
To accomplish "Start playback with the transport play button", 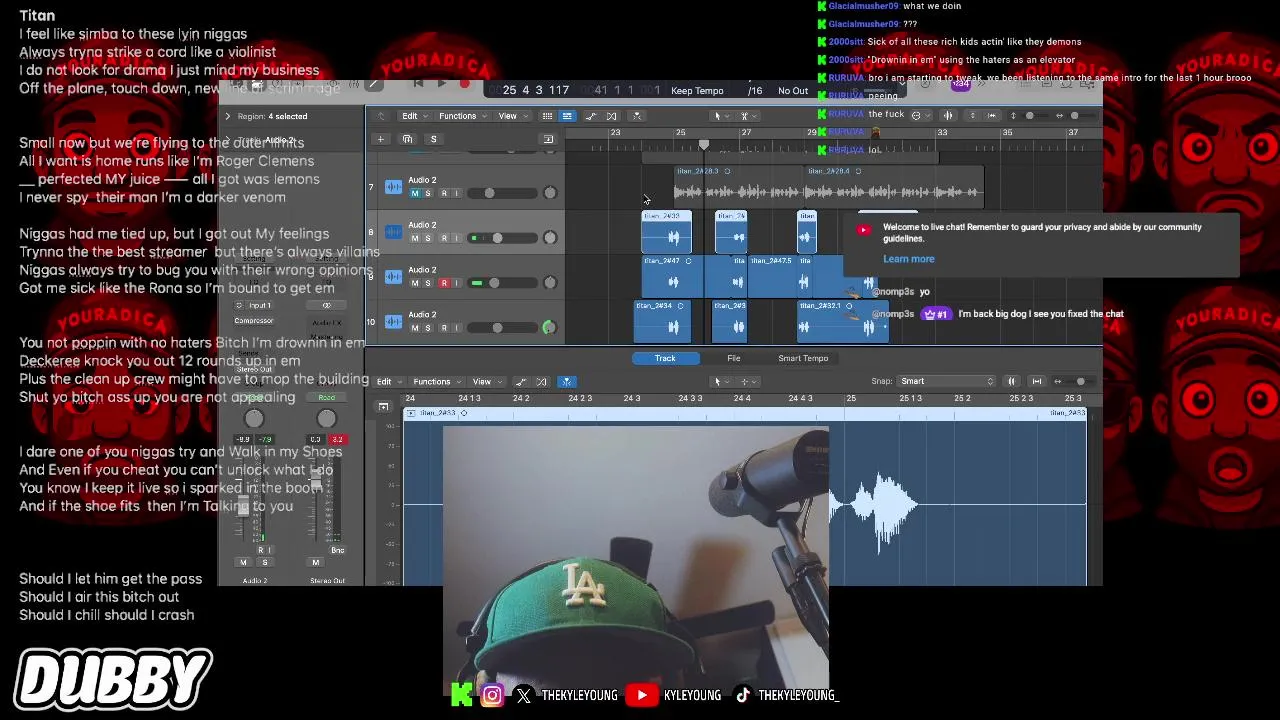I will (441, 84).
